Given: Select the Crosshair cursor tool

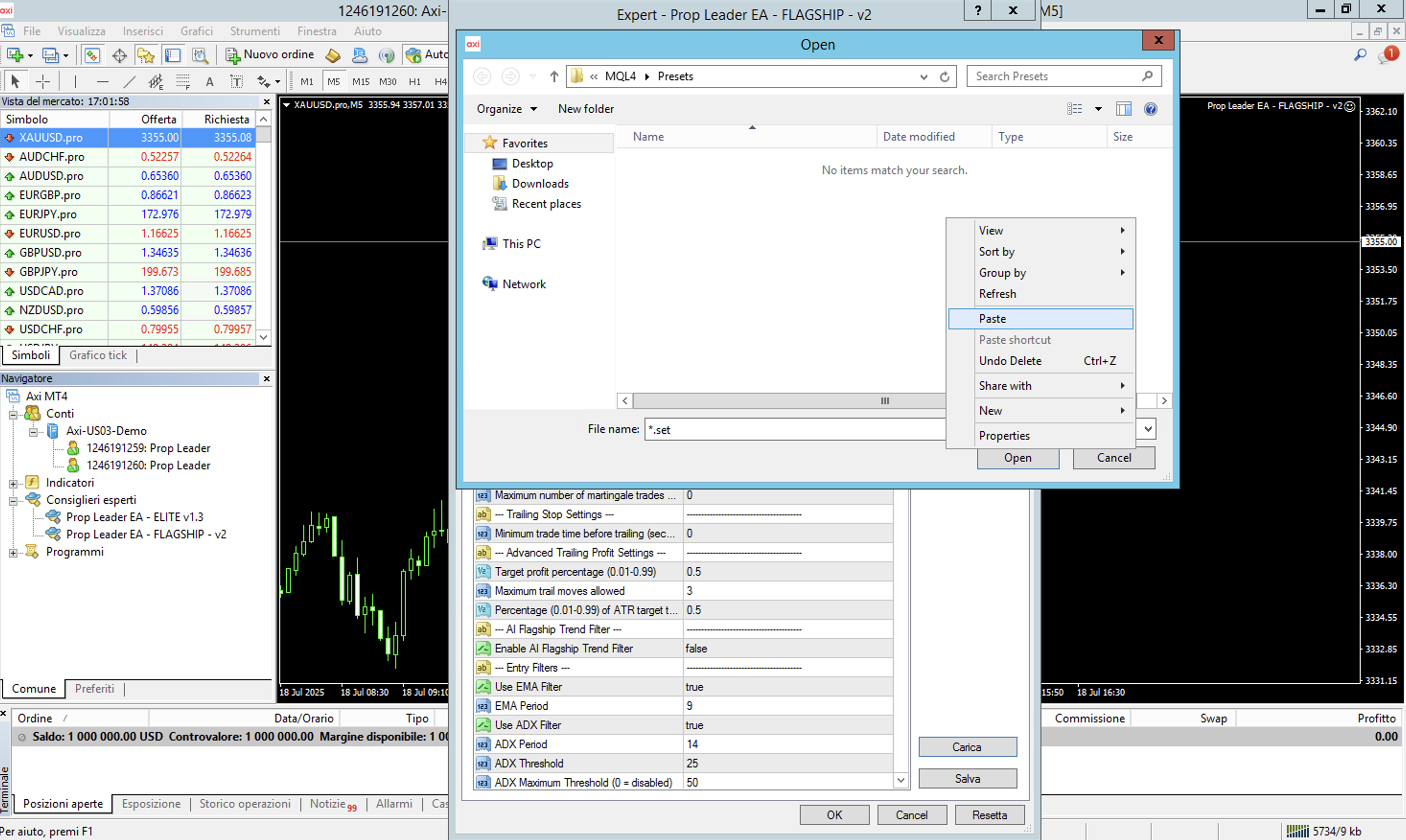Looking at the screenshot, I should click(x=43, y=82).
